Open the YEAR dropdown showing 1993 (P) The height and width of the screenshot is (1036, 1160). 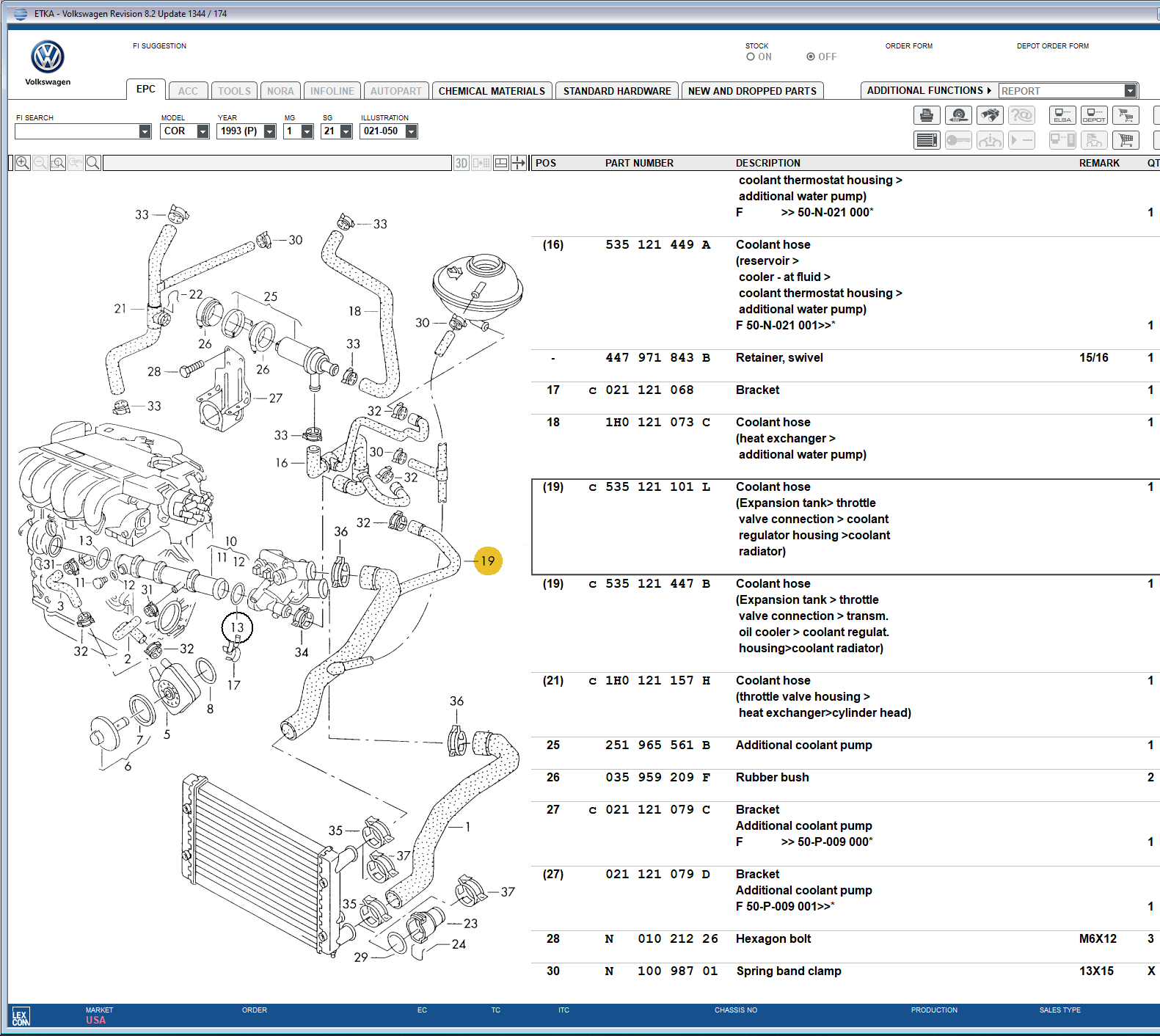pyautogui.click(x=270, y=131)
